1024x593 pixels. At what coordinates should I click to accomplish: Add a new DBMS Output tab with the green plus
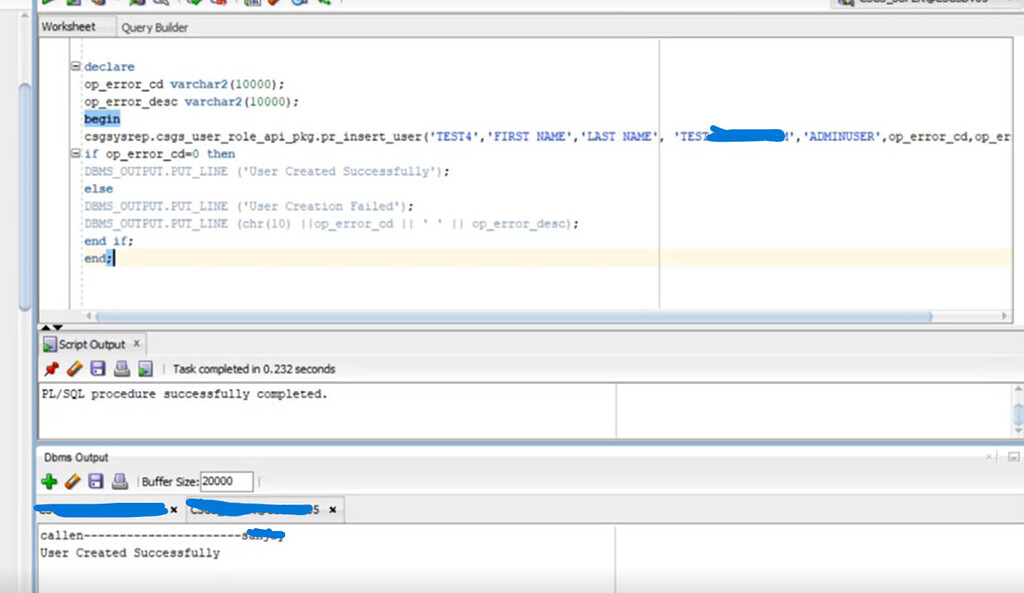(x=49, y=480)
